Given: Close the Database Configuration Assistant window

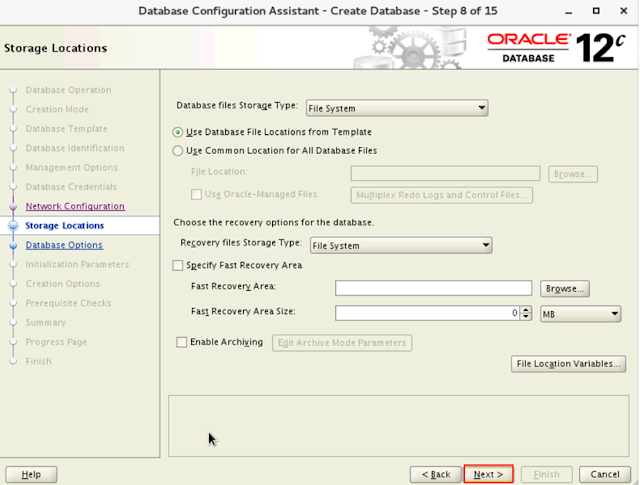Looking at the screenshot, I should pos(624,11).
